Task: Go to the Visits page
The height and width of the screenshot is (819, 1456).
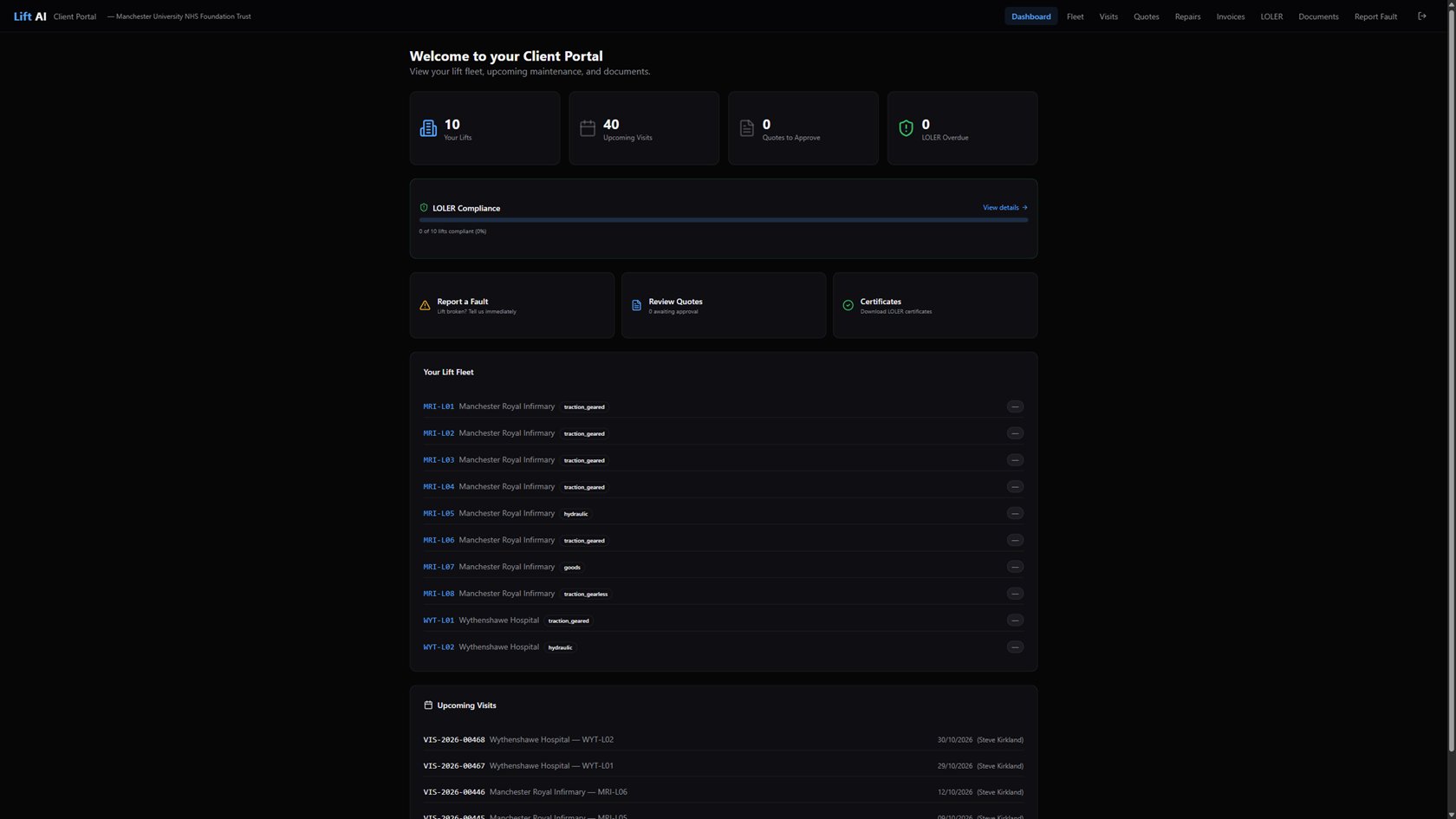Action: point(1108,16)
